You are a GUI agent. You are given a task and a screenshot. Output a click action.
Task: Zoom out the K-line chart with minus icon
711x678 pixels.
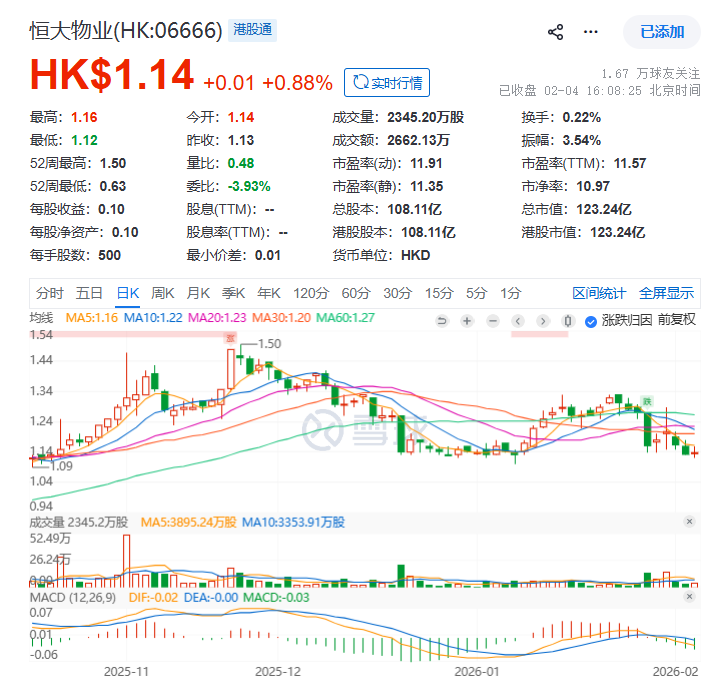(x=492, y=321)
